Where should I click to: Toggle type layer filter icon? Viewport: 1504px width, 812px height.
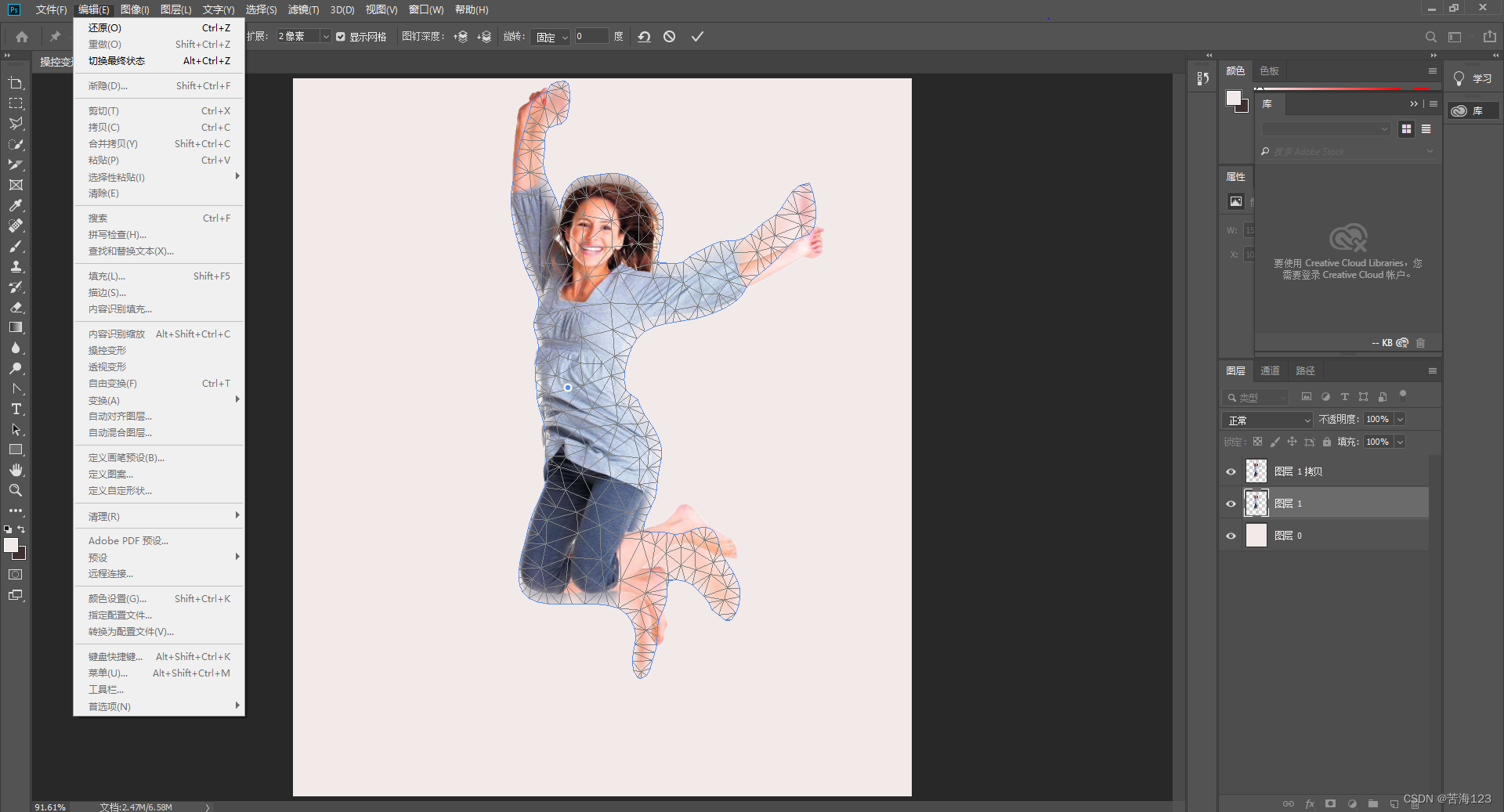(1344, 397)
